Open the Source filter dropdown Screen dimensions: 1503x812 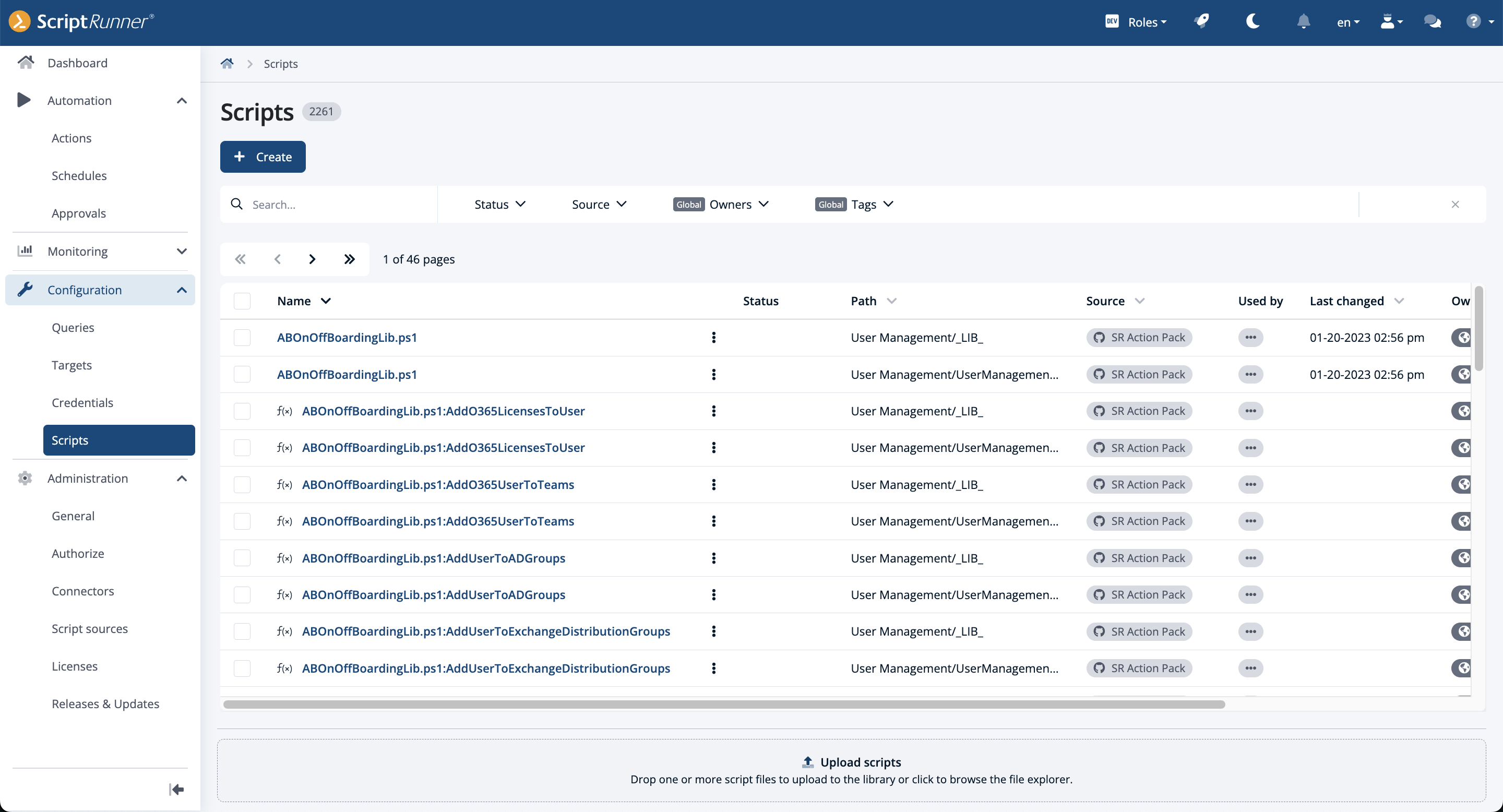pos(599,204)
